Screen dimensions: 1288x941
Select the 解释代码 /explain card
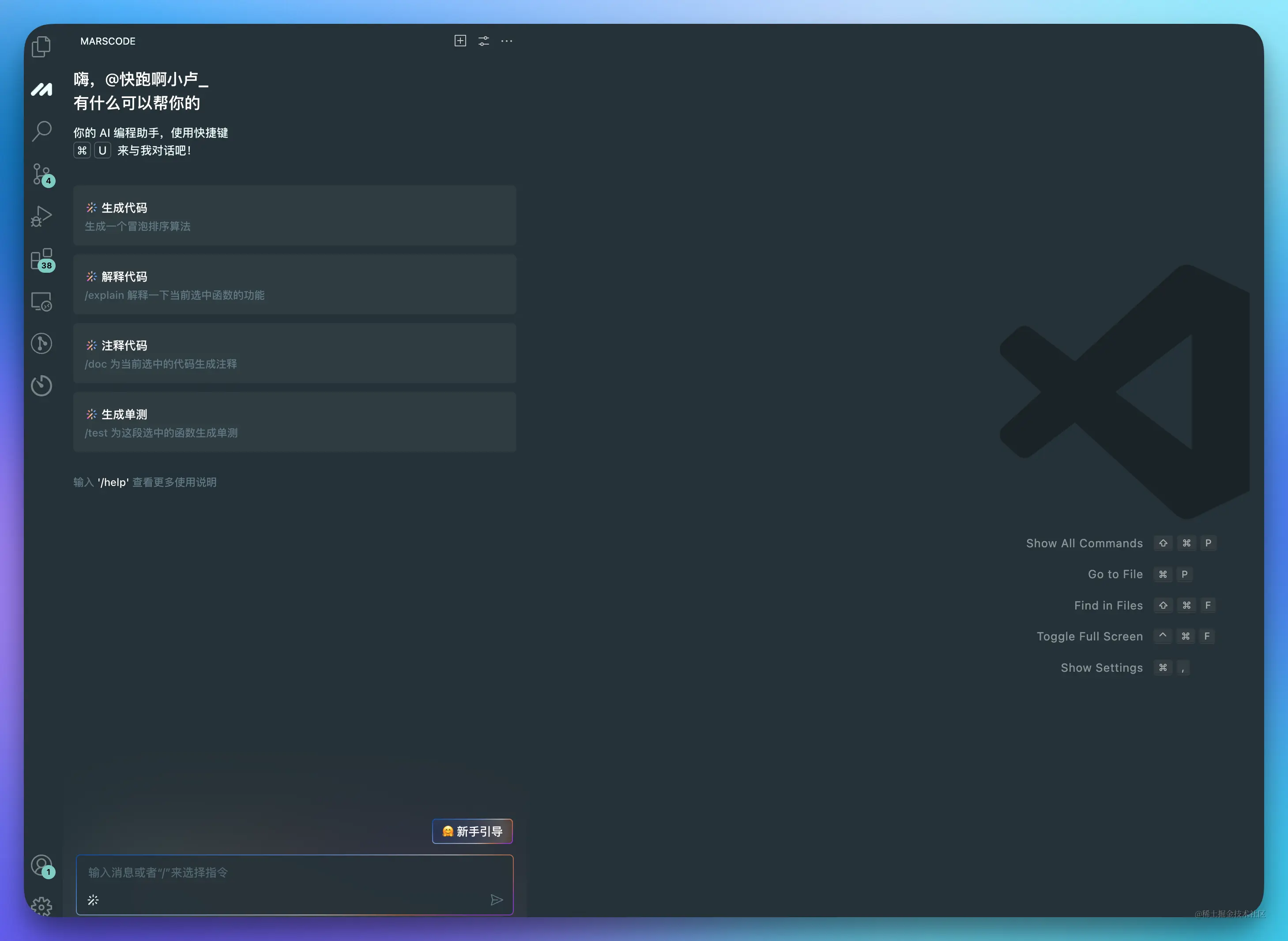[294, 285]
